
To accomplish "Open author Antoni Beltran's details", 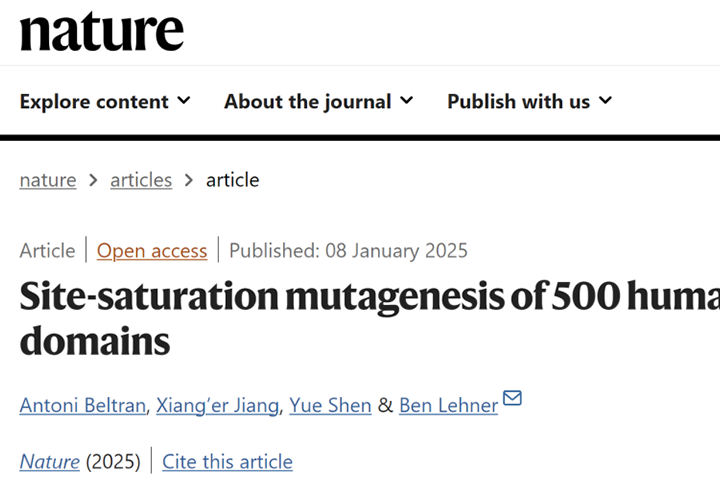I will [x=80, y=405].
